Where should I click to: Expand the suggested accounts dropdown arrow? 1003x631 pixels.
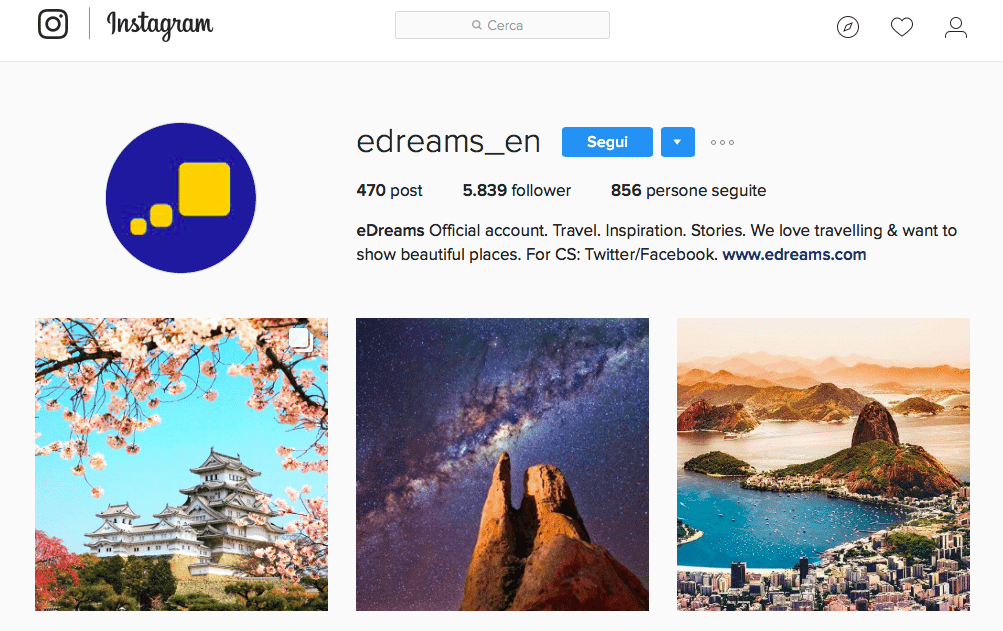(677, 142)
